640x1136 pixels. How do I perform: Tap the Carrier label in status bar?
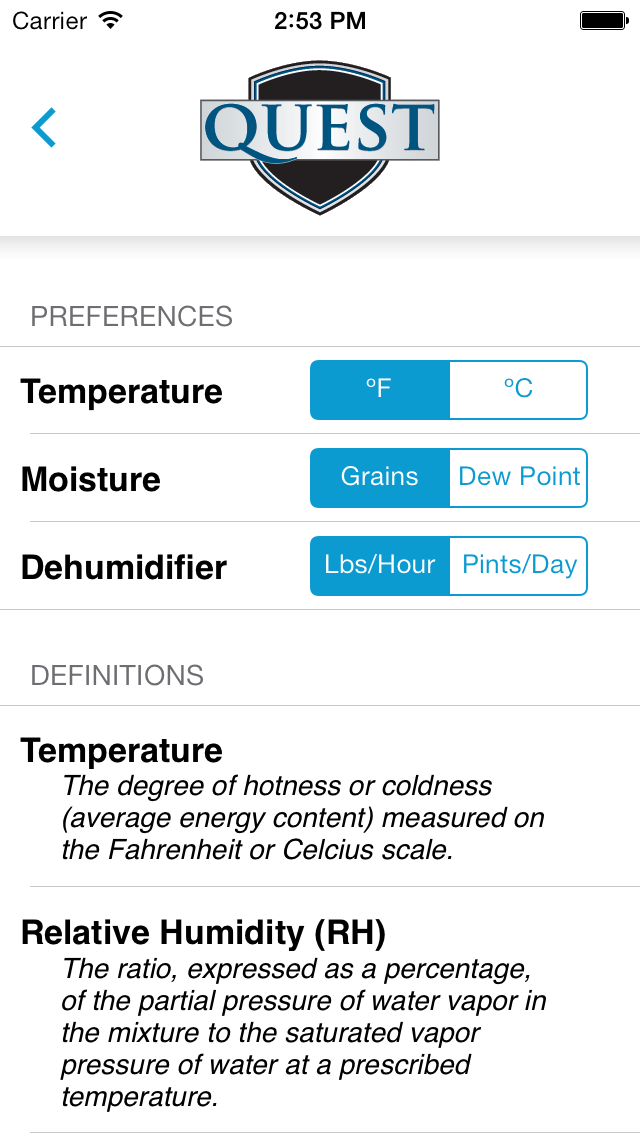click(51, 20)
